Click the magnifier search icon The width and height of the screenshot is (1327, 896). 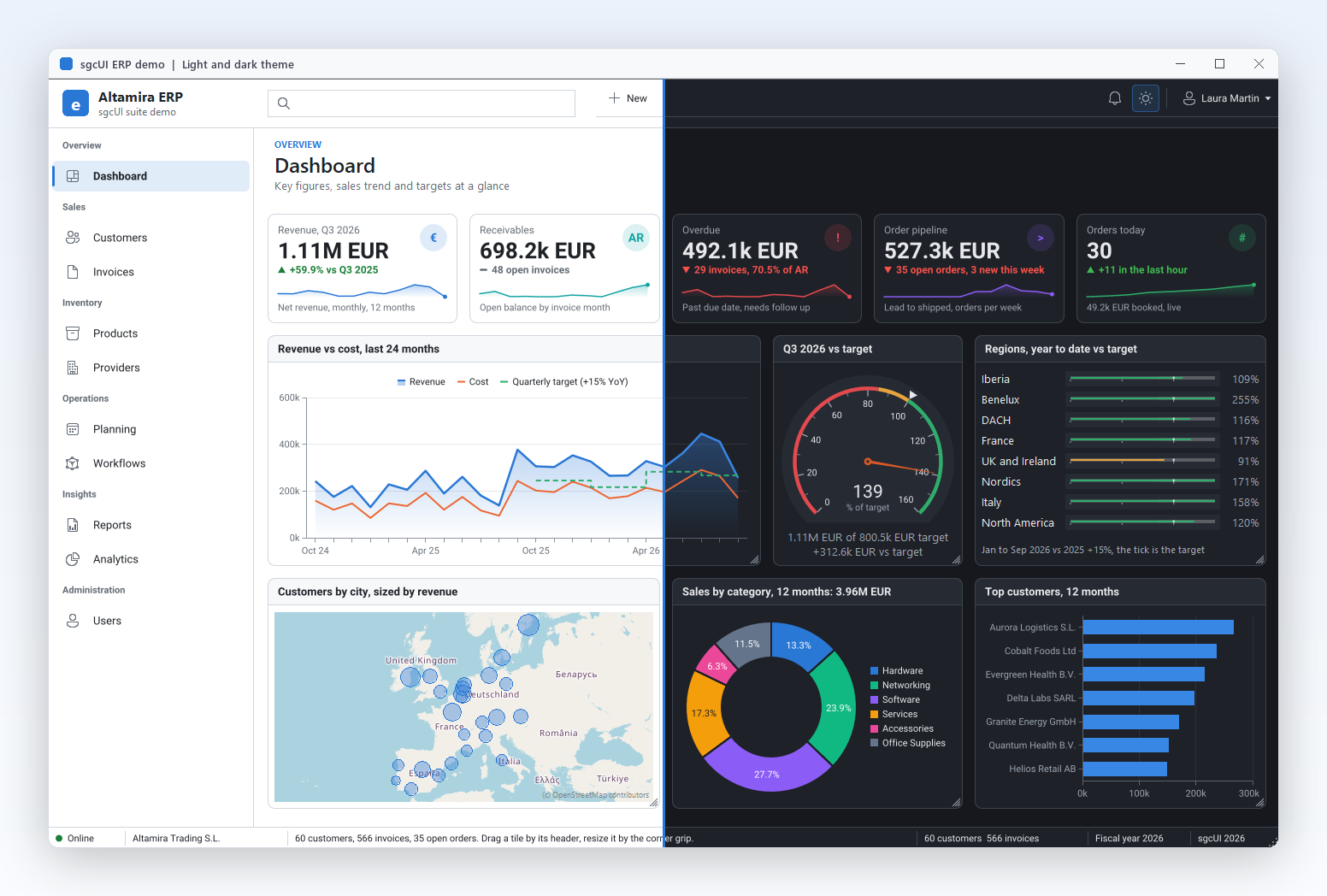(284, 103)
